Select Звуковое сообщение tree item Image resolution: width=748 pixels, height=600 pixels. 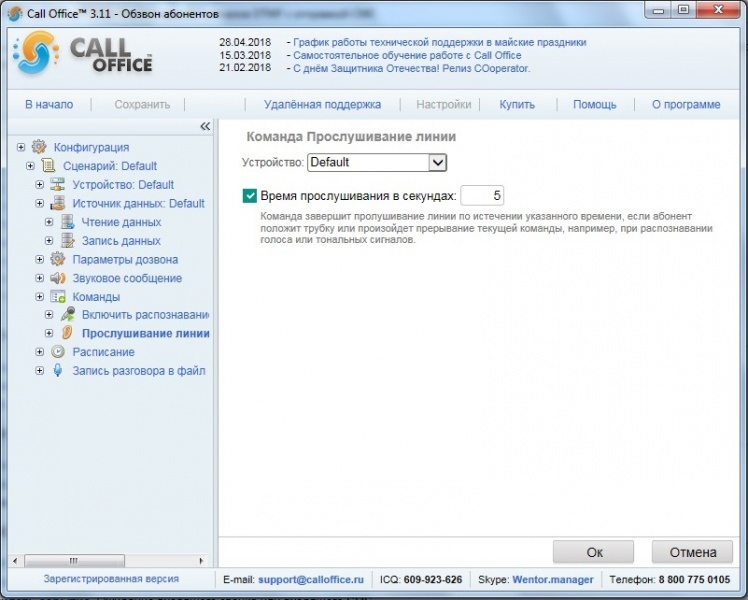(x=127, y=278)
